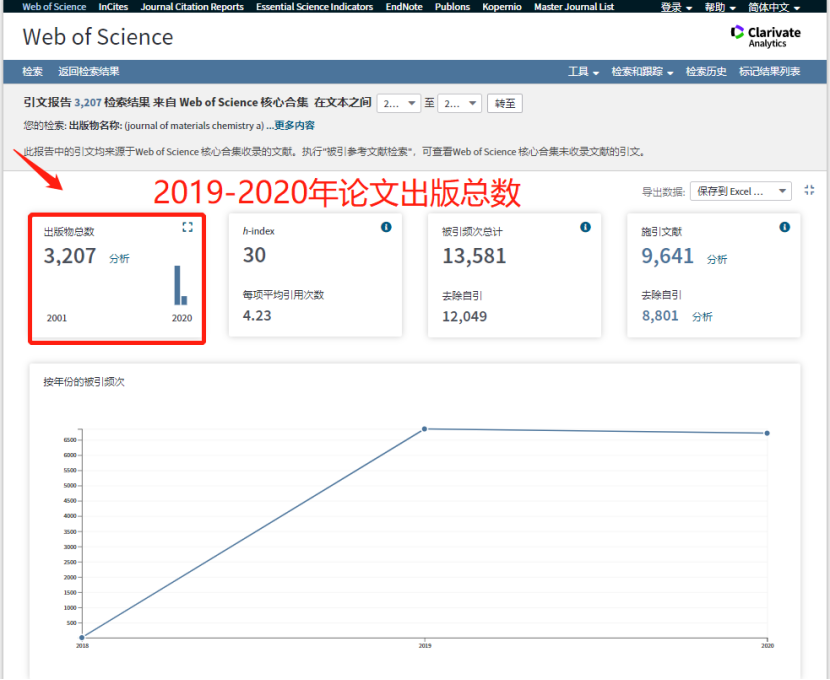Click the publications bar chart in the card
The width and height of the screenshot is (830, 680).
click(181, 285)
